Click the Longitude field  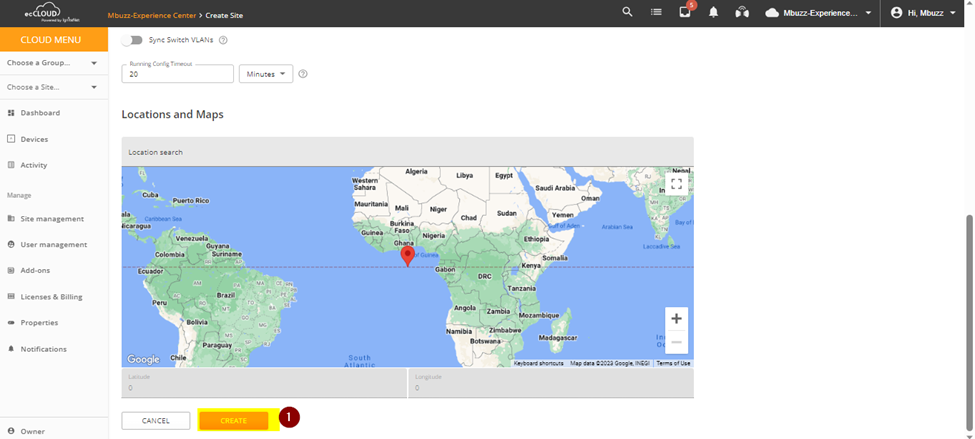[x=551, y=383]
